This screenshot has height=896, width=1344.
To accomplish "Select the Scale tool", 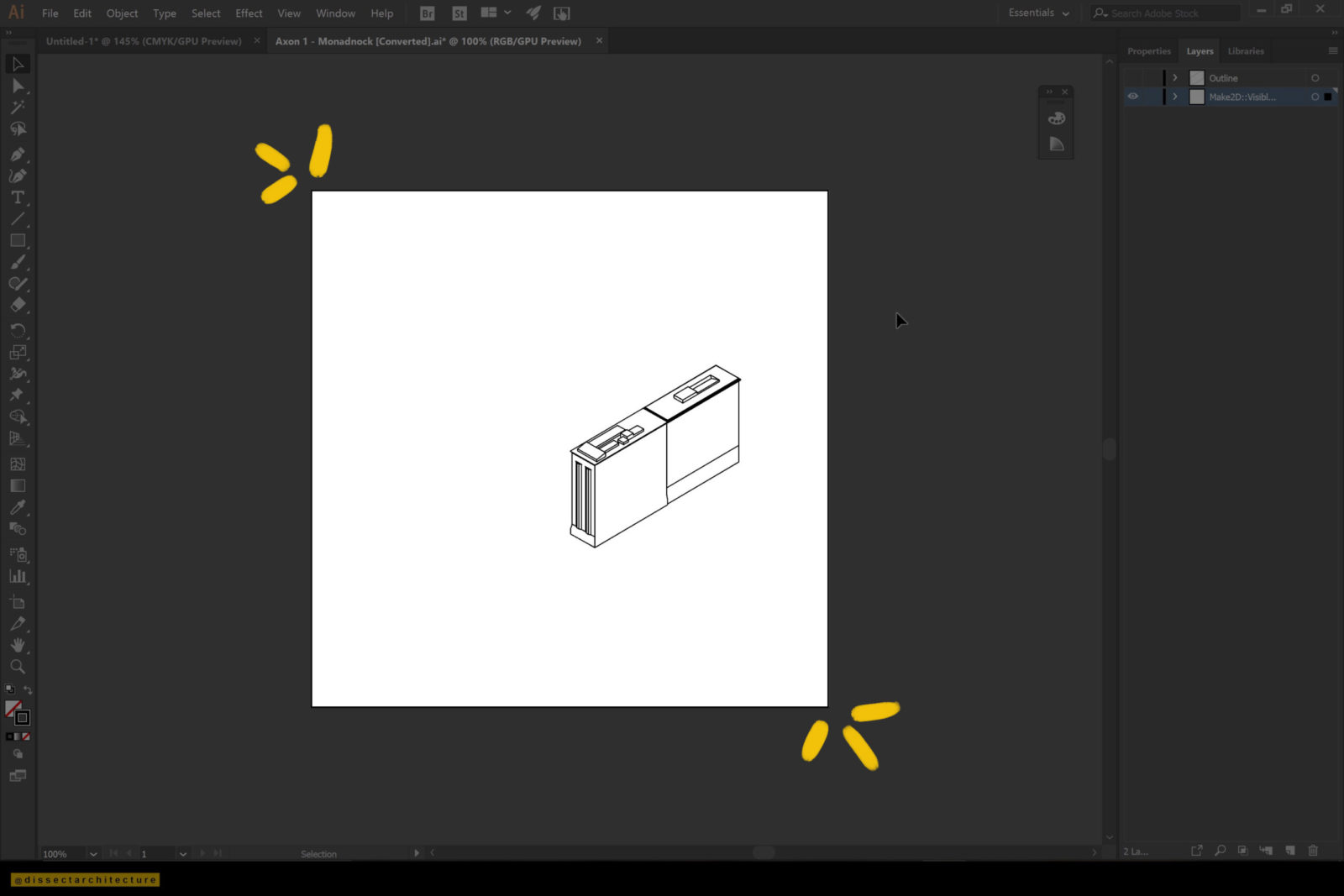I will click(18, 352).
